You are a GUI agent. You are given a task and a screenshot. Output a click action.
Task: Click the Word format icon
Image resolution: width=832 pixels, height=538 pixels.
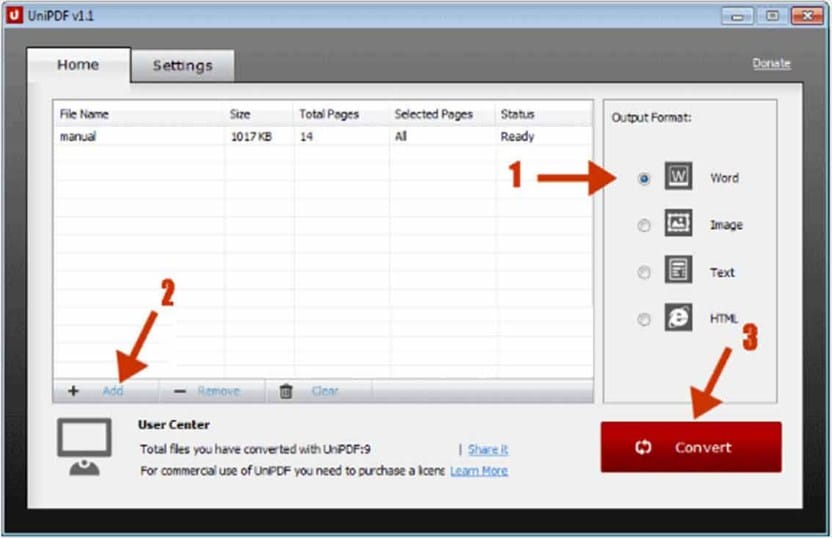coord(678,178)
